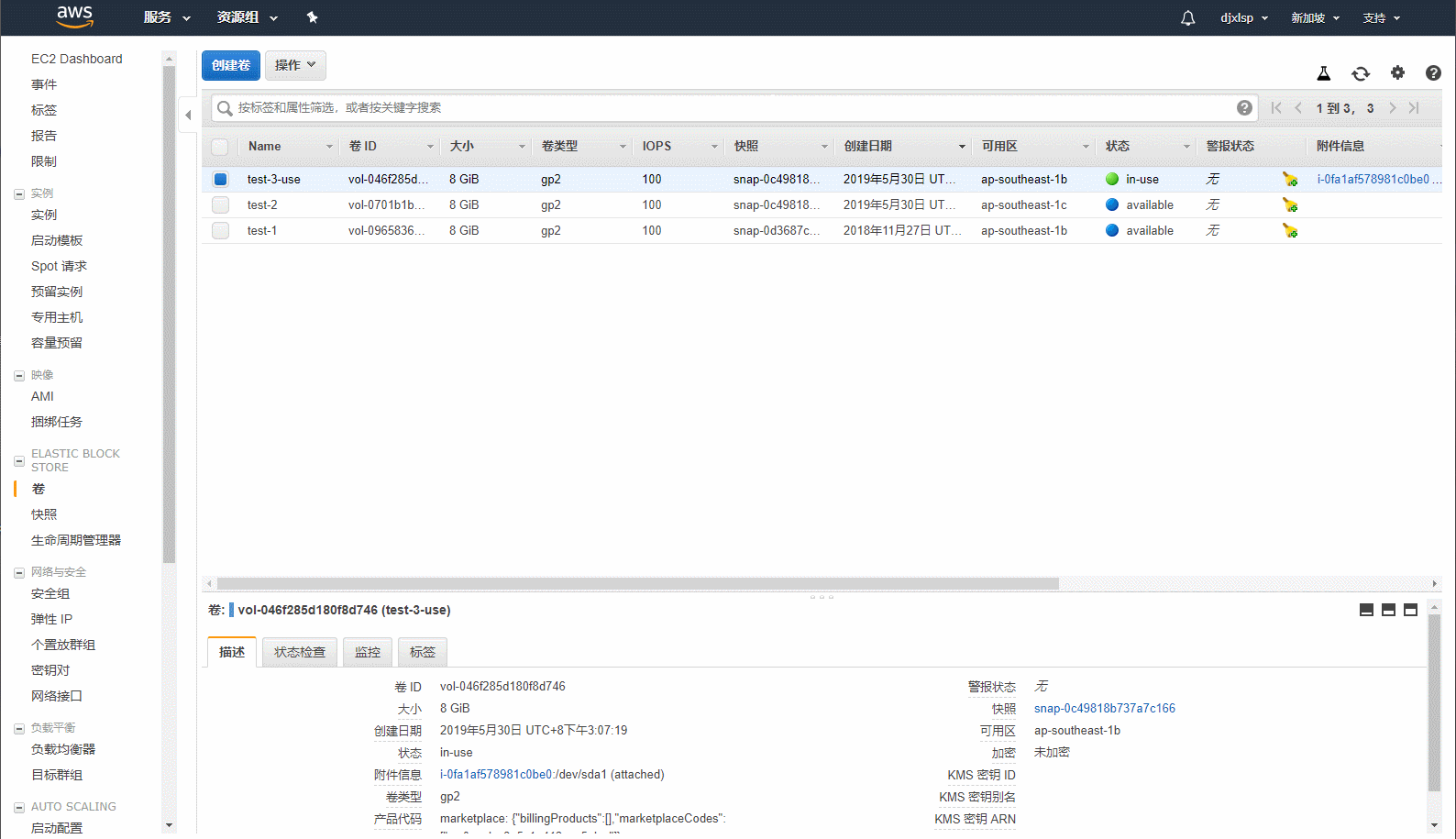Toggle select-all volumes checkbox
The width and height of the screenshot is (1456, 839).
click(x=220, y=147)
